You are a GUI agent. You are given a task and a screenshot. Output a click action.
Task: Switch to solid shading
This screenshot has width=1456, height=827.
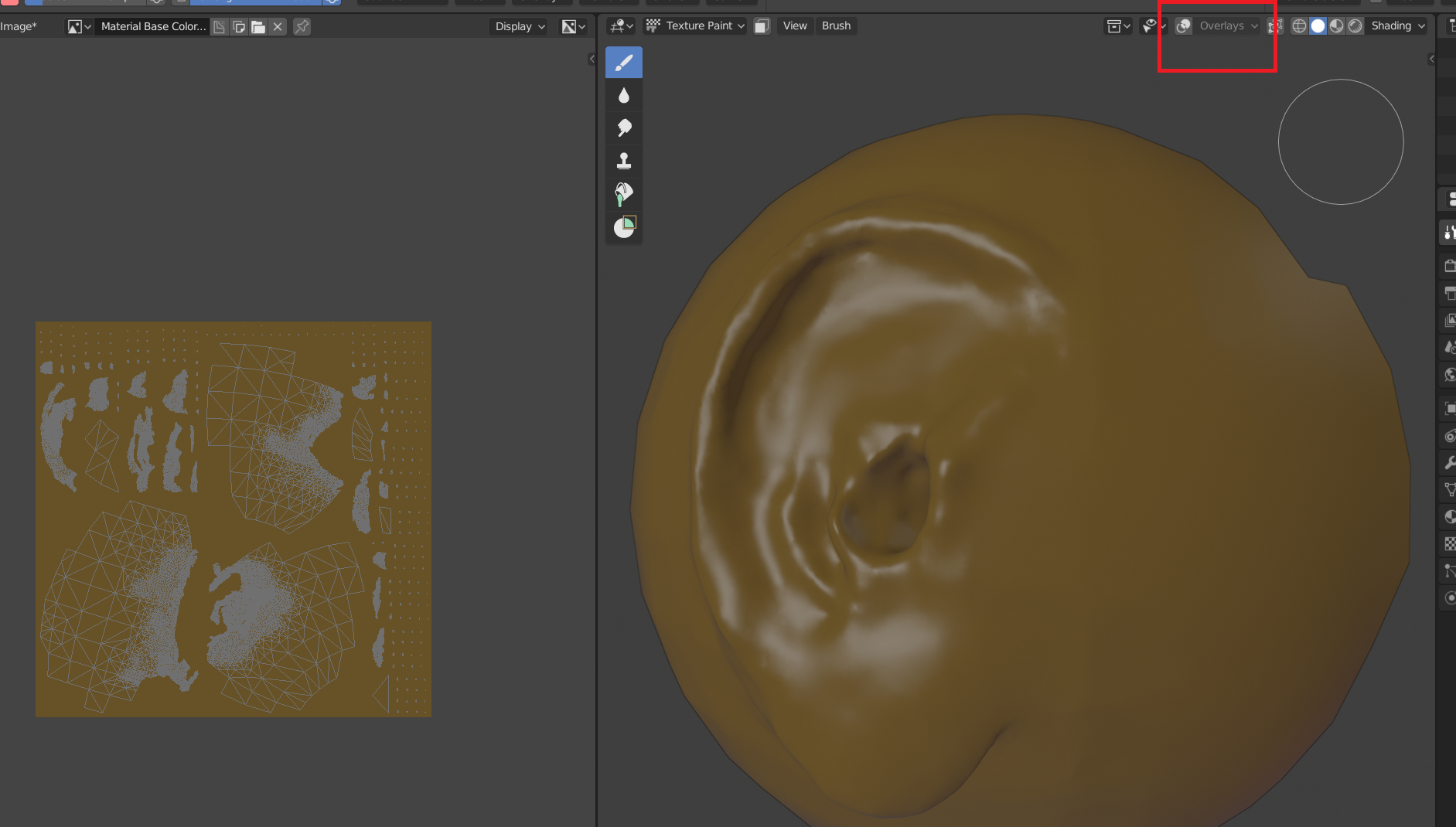tap(1318, 26)
